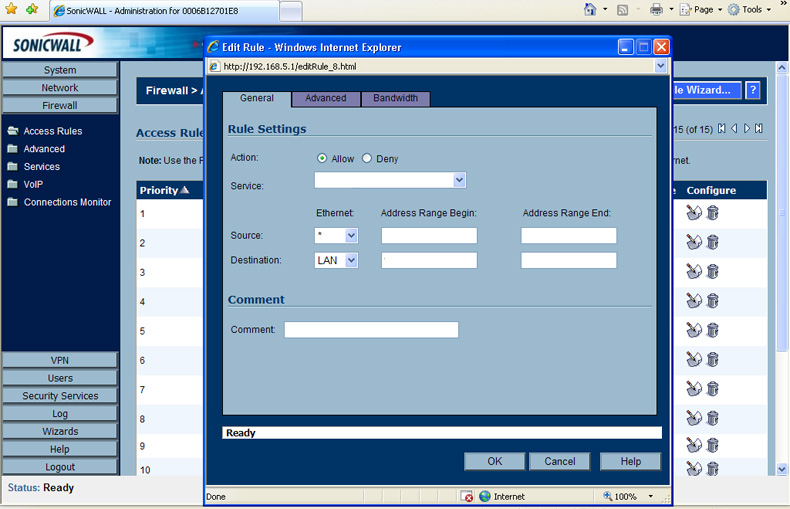This screenshot has width=790, height=509.
Task: Open the question mark help button
Action: (753, 90)
